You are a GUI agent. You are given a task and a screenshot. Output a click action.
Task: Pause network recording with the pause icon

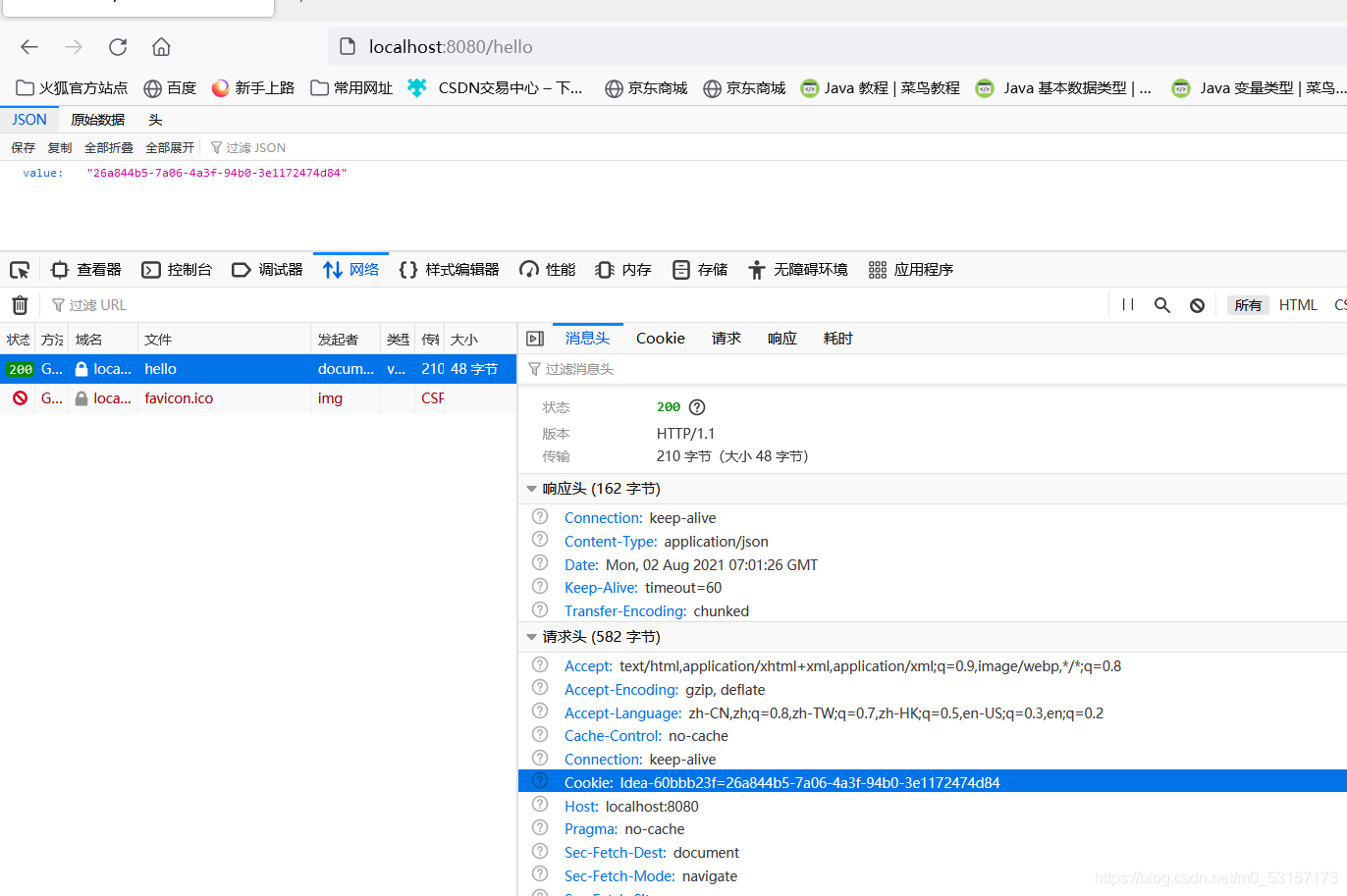(x=1128, y=305)
